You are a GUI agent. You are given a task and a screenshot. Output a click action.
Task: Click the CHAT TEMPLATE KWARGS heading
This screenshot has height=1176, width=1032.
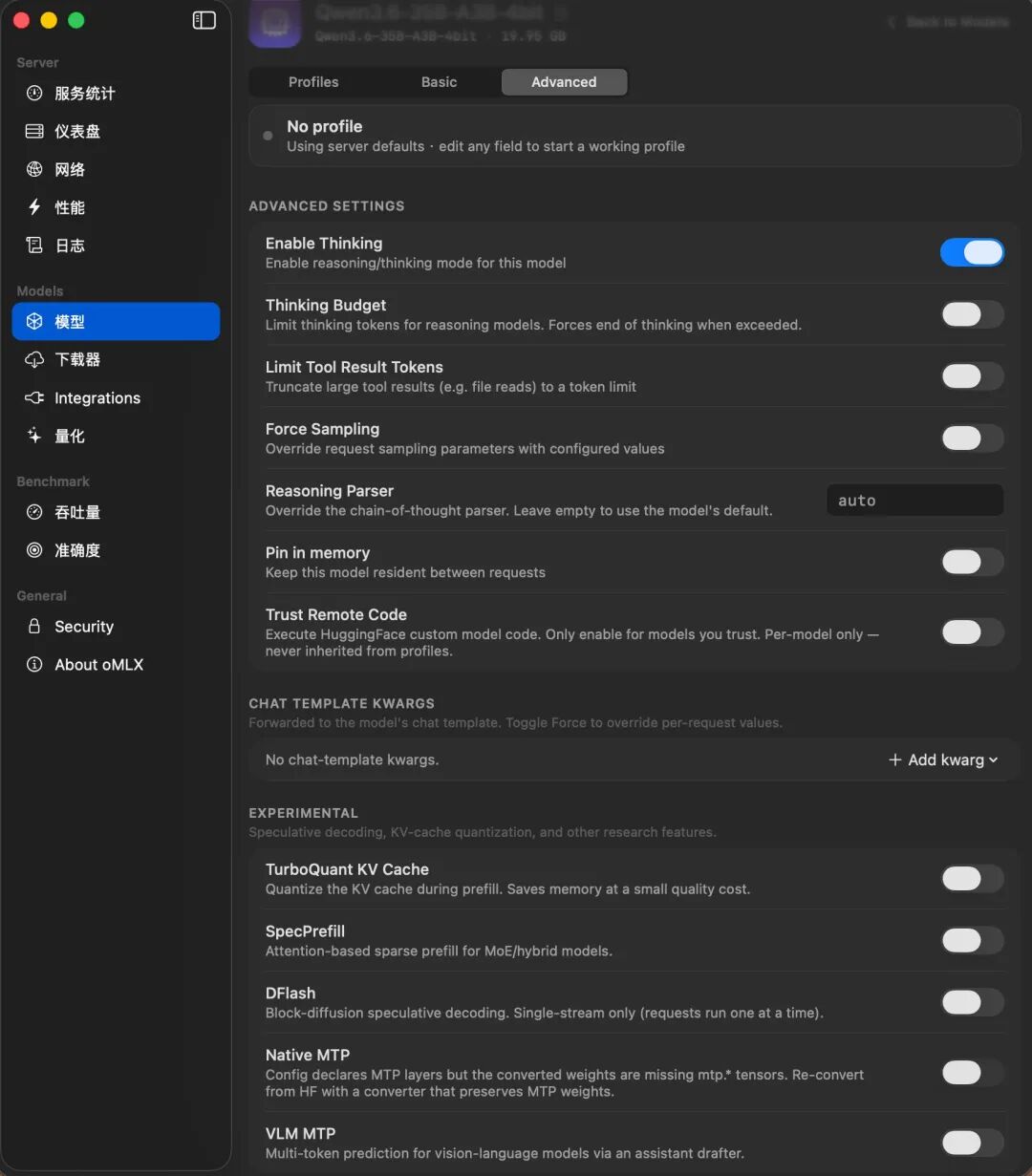point(341,703)
